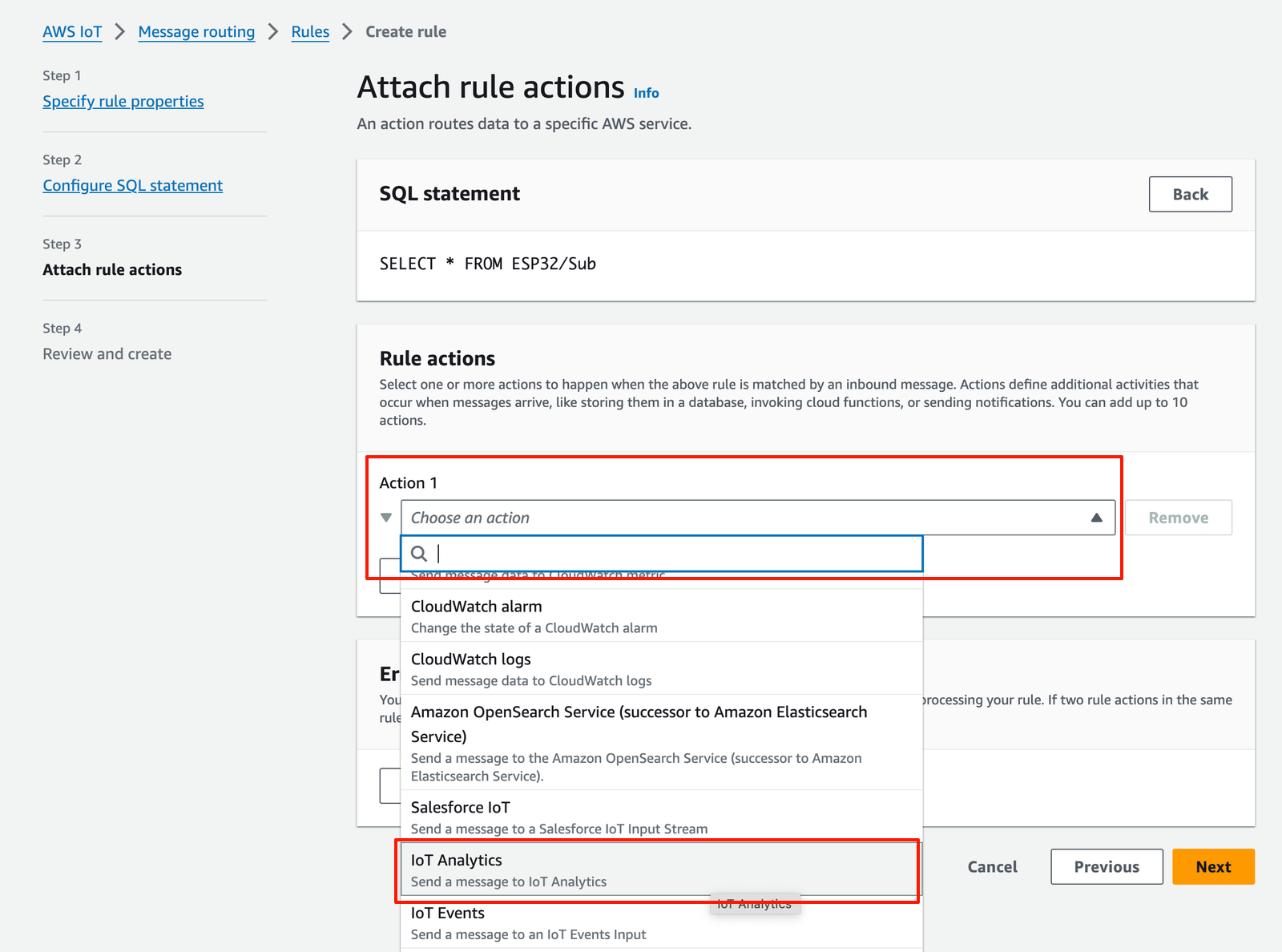Click the Back button in SQL statement

(1190, 194)
